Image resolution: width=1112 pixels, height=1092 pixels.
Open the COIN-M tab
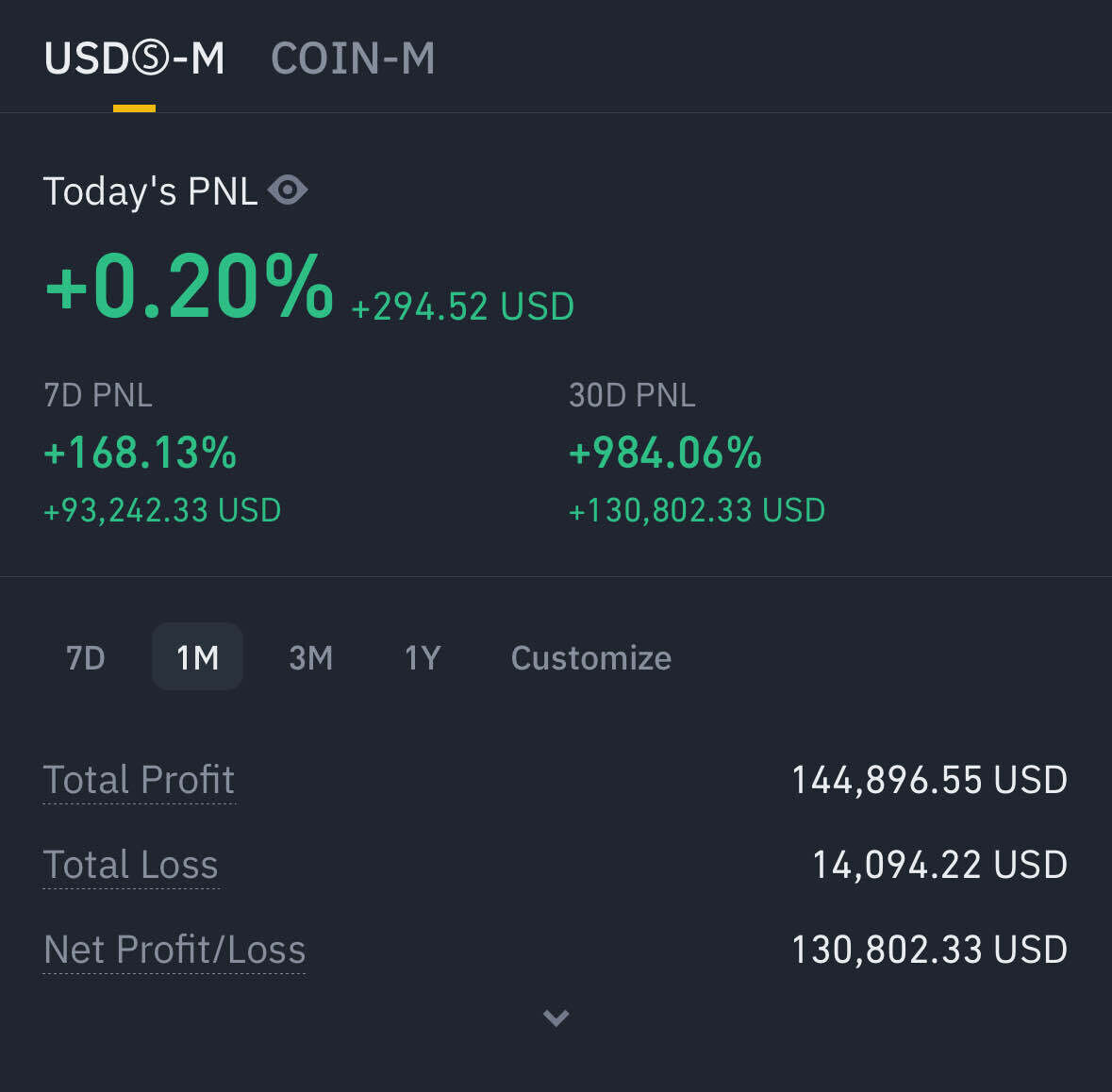[353, 58]
